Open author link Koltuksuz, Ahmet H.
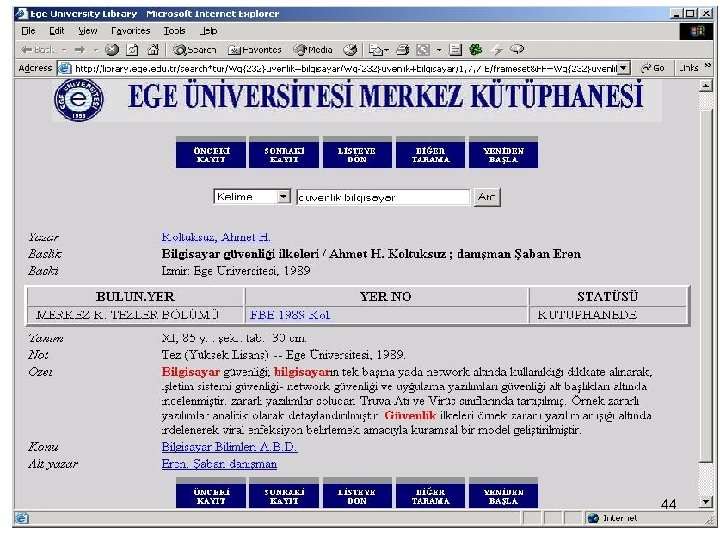Screen dimensions: 720x540 [216, 237]
